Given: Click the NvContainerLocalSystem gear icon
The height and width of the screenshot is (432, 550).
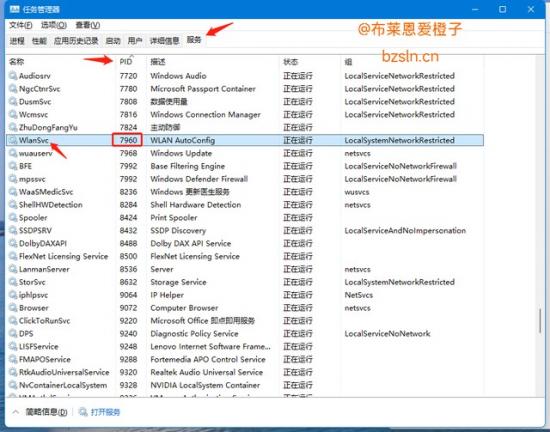Looking at the screenshot, I should coord(13,385).
